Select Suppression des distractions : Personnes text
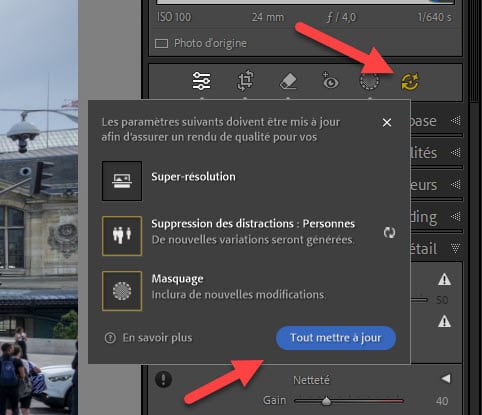 pos(253,224)
